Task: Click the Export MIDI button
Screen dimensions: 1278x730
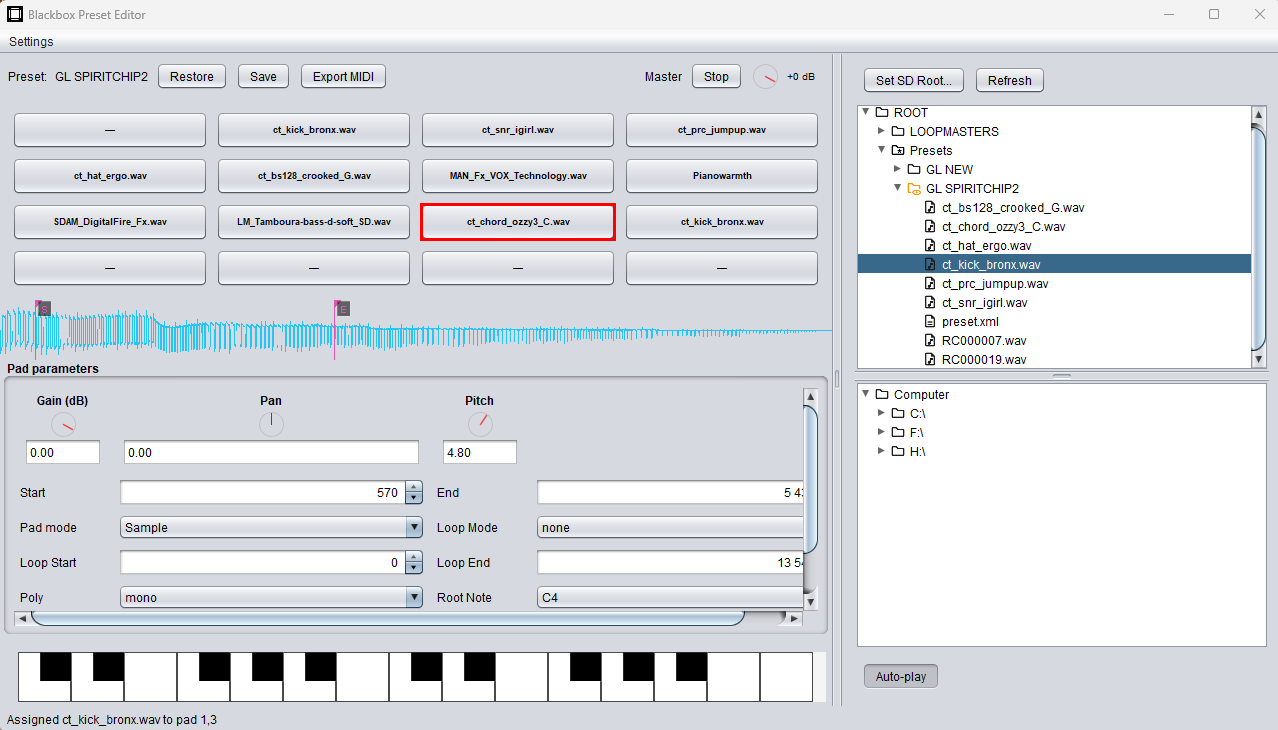Action: click(343, 77)
